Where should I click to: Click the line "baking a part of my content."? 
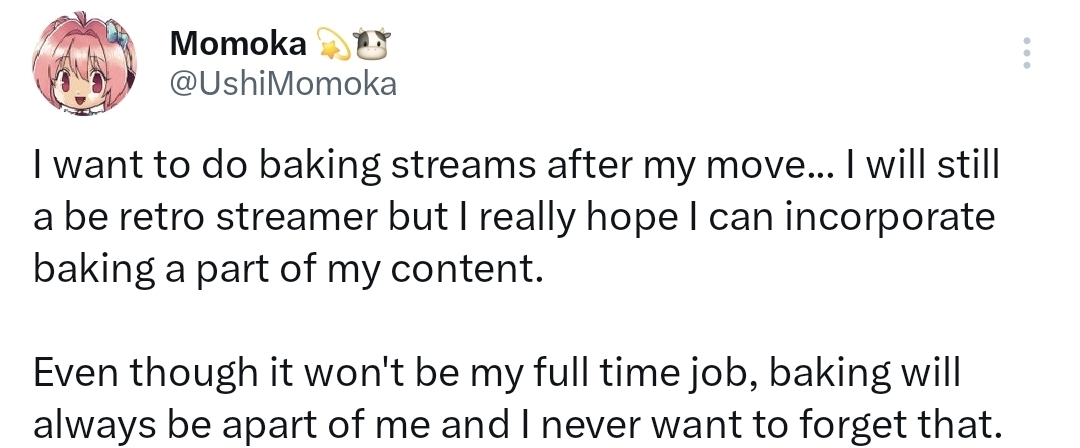[x=288, y=271]
